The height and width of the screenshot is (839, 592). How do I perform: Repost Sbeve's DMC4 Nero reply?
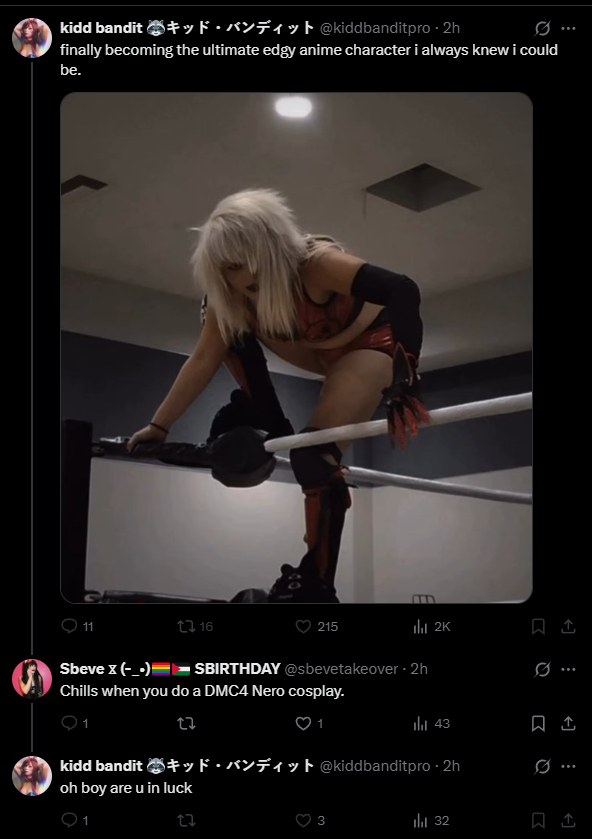point(186,723)
